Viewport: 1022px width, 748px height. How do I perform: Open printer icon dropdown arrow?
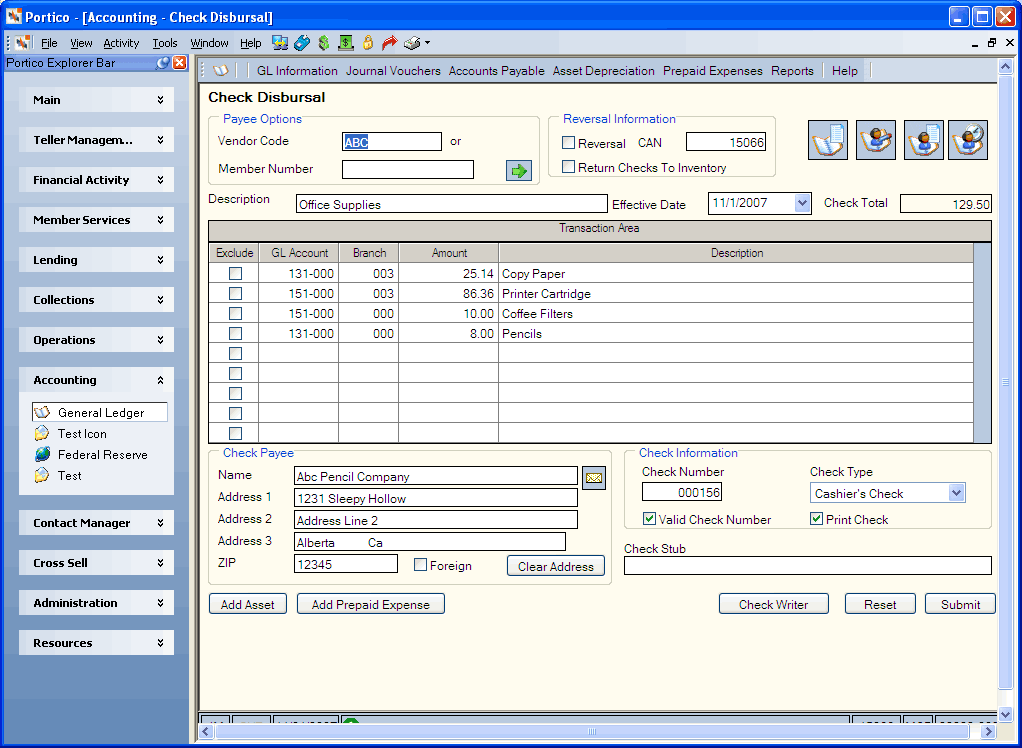pyautogui.click(x=428, y=43)
